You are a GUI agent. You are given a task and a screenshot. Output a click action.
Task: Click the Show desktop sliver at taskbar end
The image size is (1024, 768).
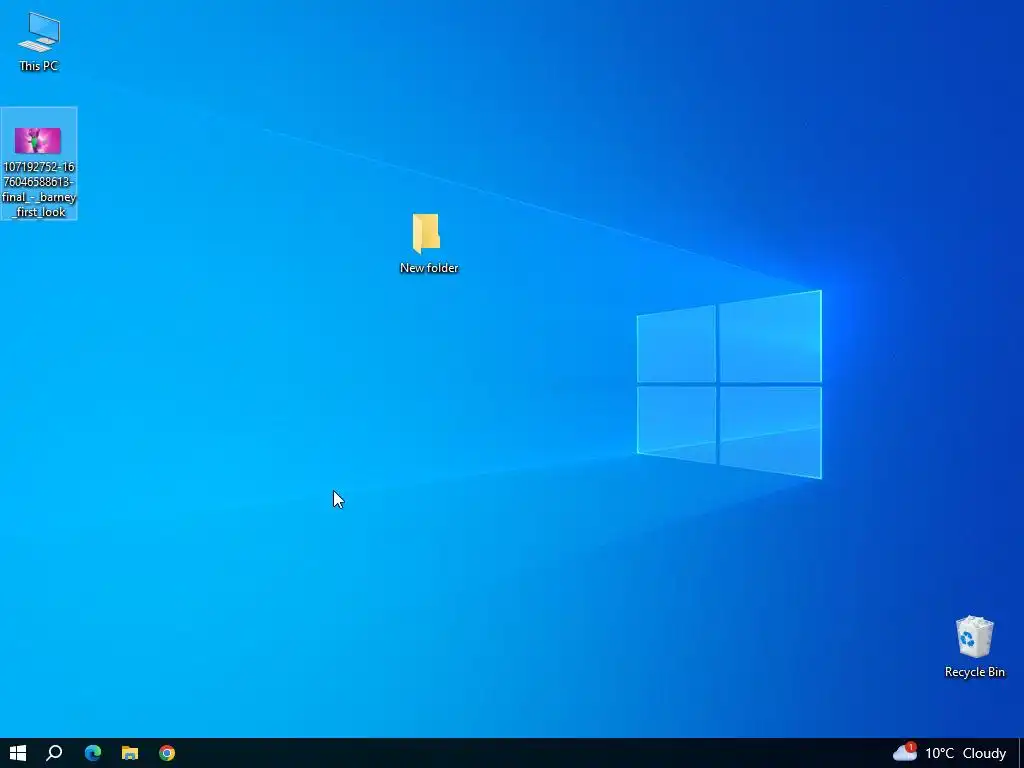[x=1021, y=753]
